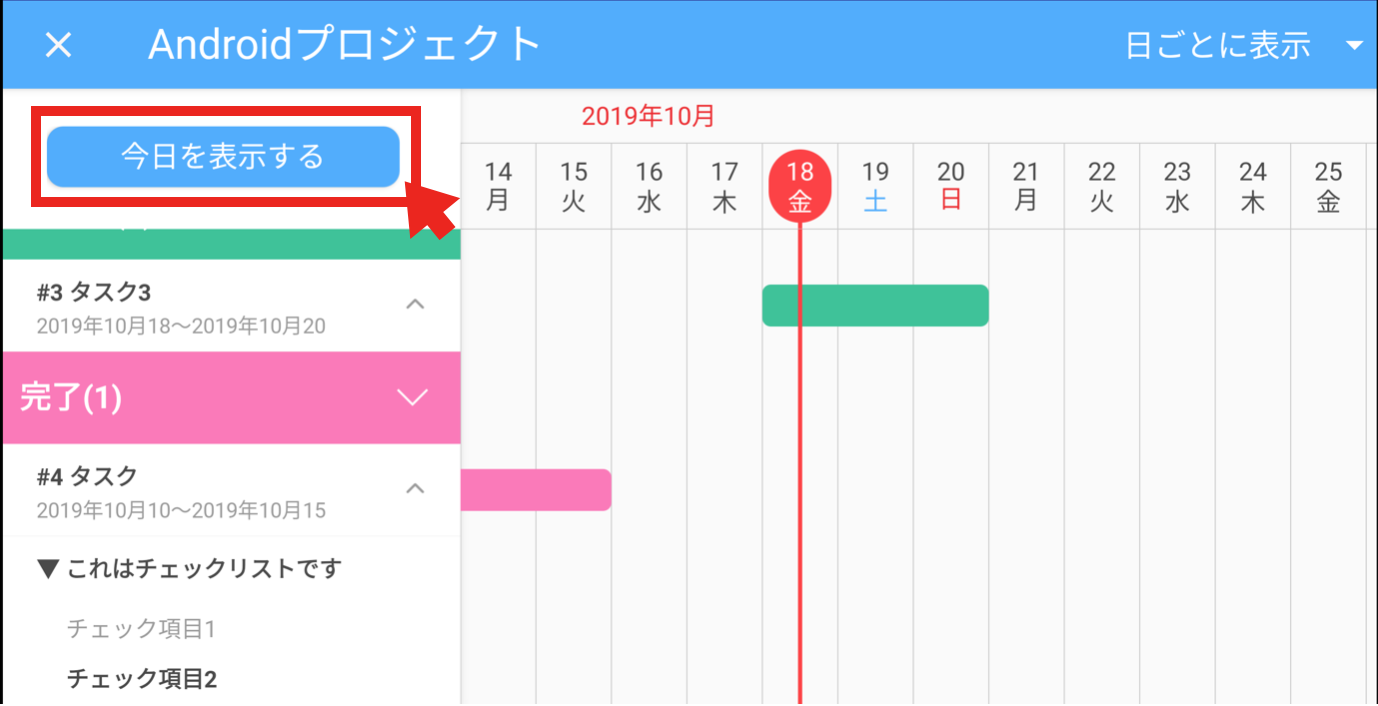Expand the 完了(1) completed section
Image resolution: width=1378 pixels, height=706 pixels.
point(411,396)
